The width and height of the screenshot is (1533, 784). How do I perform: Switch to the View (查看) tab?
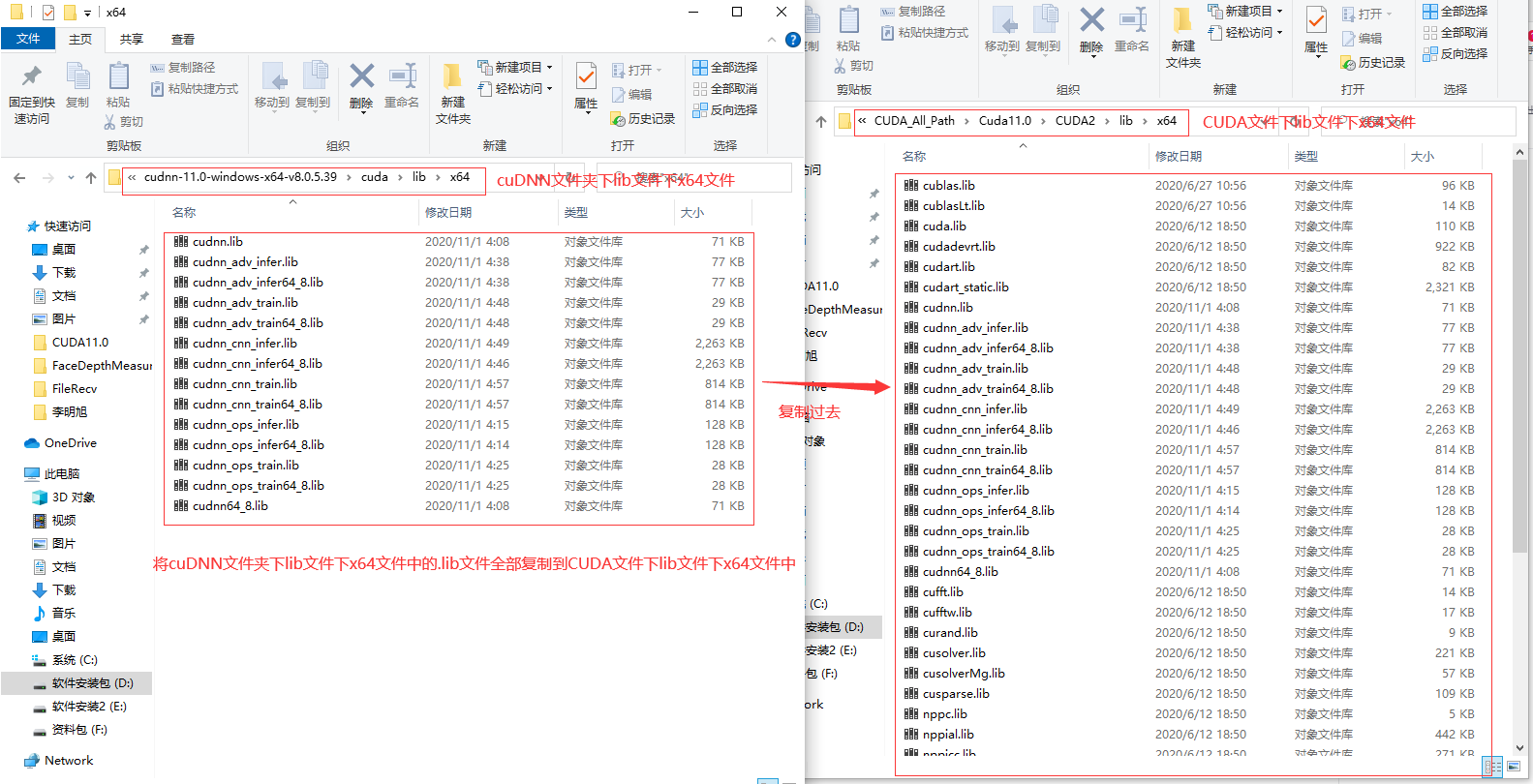click(x=183, y=40)
